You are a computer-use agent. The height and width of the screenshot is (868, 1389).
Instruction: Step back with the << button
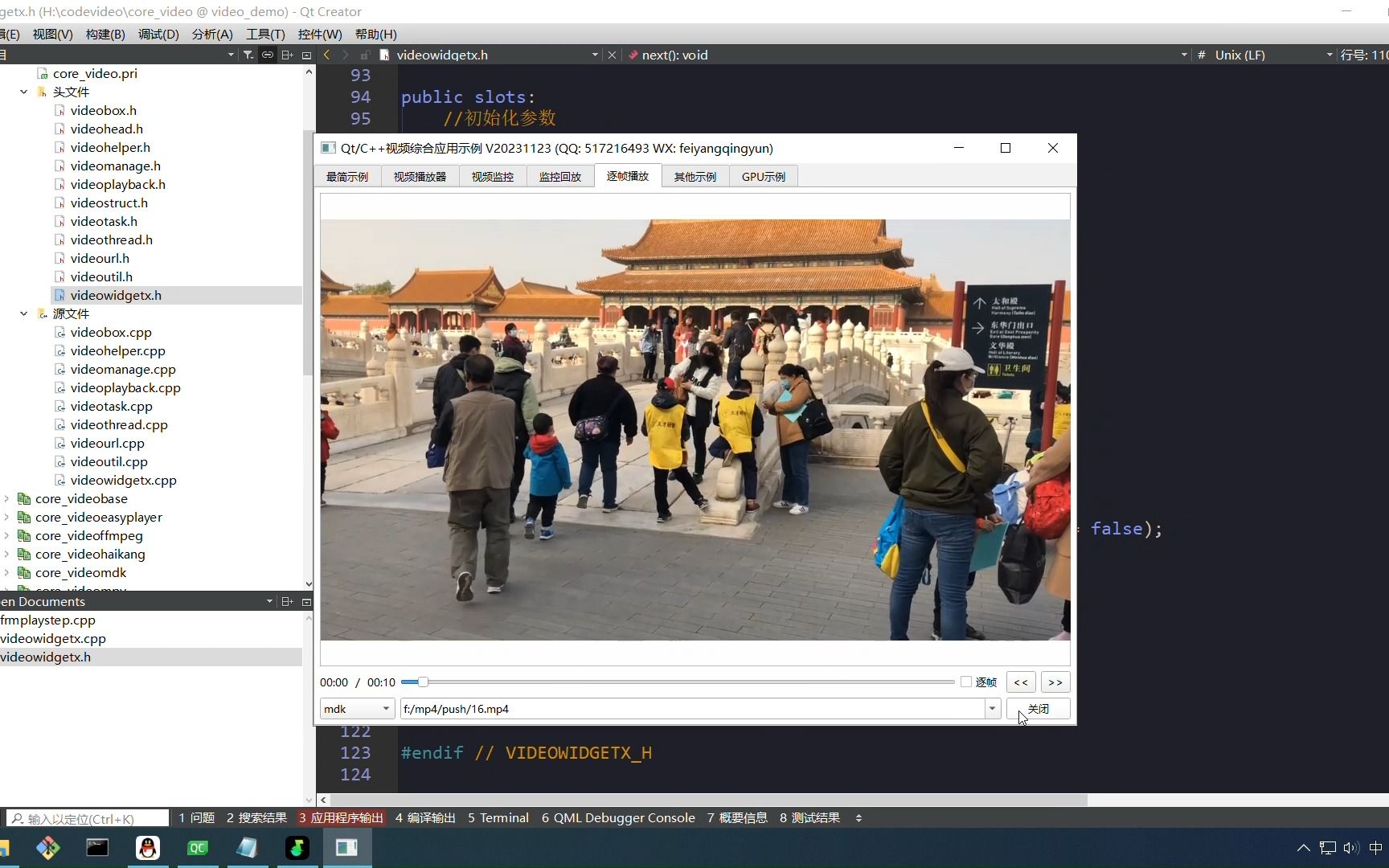coord(1021,682)
